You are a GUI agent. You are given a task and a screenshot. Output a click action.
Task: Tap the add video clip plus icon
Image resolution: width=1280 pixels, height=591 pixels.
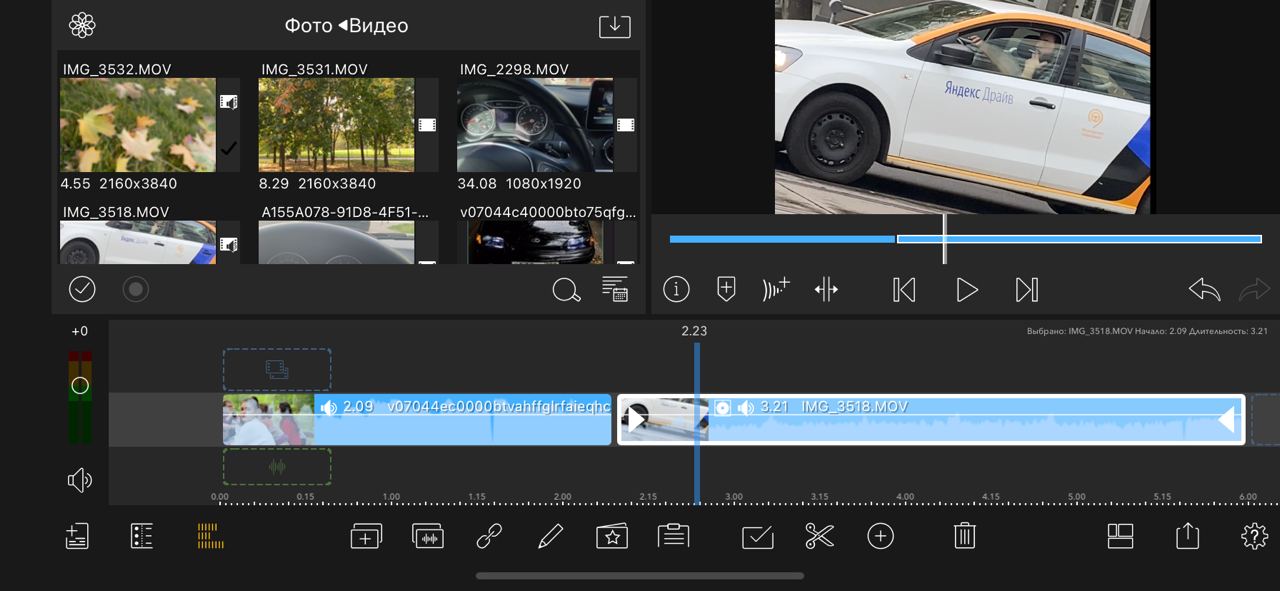[x=366, y=537]
